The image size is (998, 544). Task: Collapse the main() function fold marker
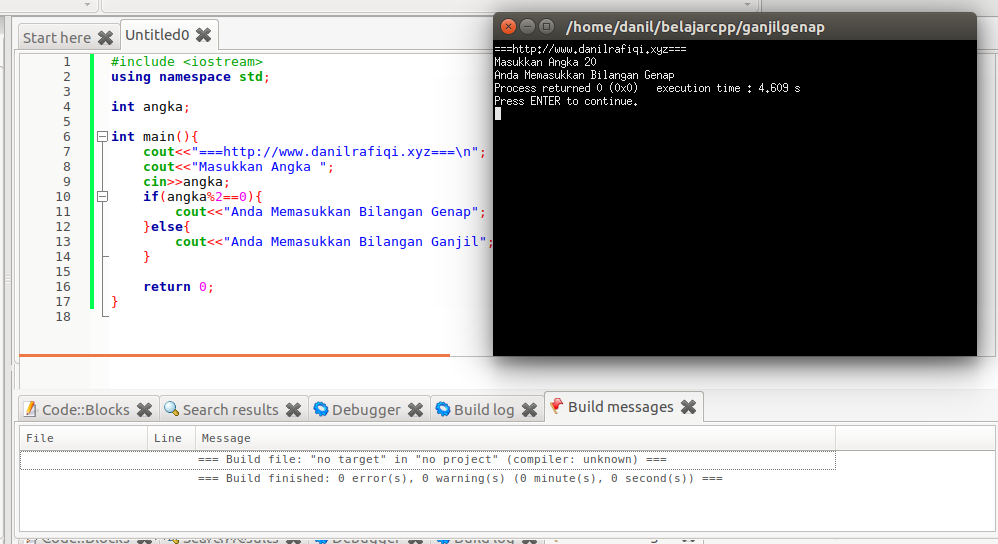point(102,136)
